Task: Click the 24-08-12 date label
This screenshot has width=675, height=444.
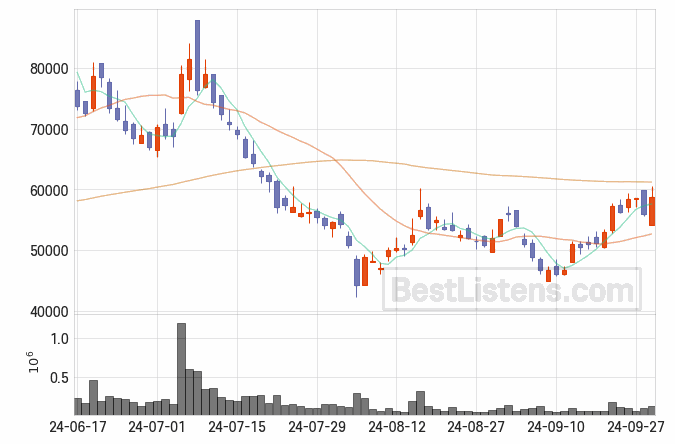Action: tap(397, 427)
